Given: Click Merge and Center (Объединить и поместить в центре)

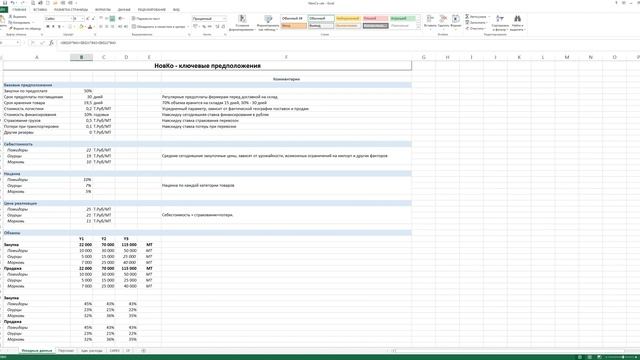Looking at the screenshot, I should pyautogui.click(x=158, y=27).
